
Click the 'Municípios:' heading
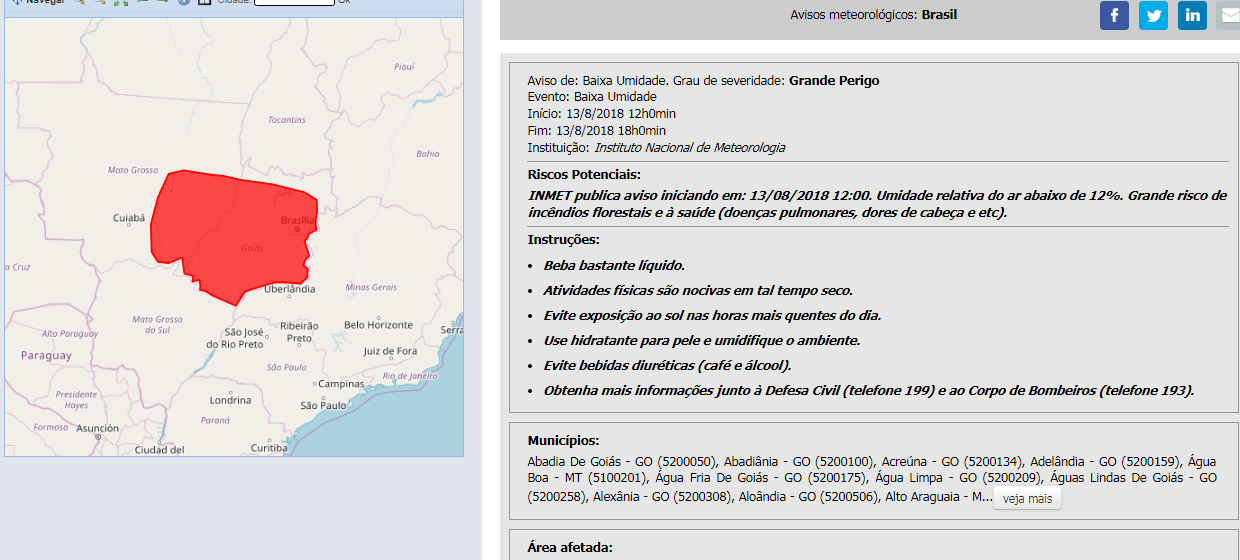563,441
